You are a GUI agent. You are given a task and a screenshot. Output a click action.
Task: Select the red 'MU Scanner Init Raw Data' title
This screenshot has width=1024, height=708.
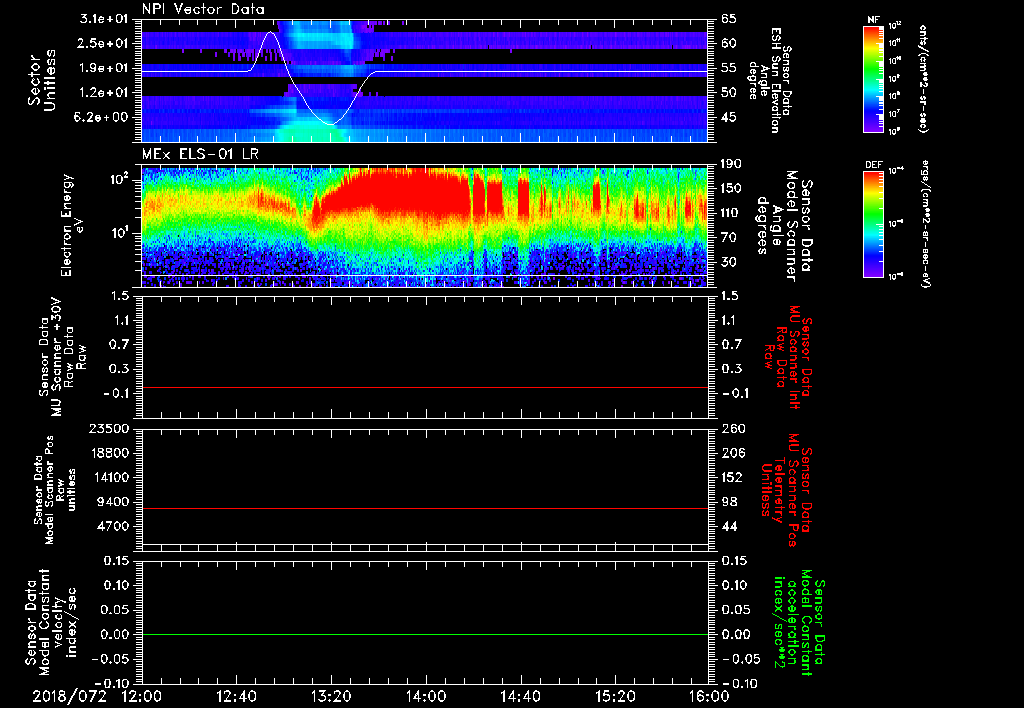(x=788, y=357)
